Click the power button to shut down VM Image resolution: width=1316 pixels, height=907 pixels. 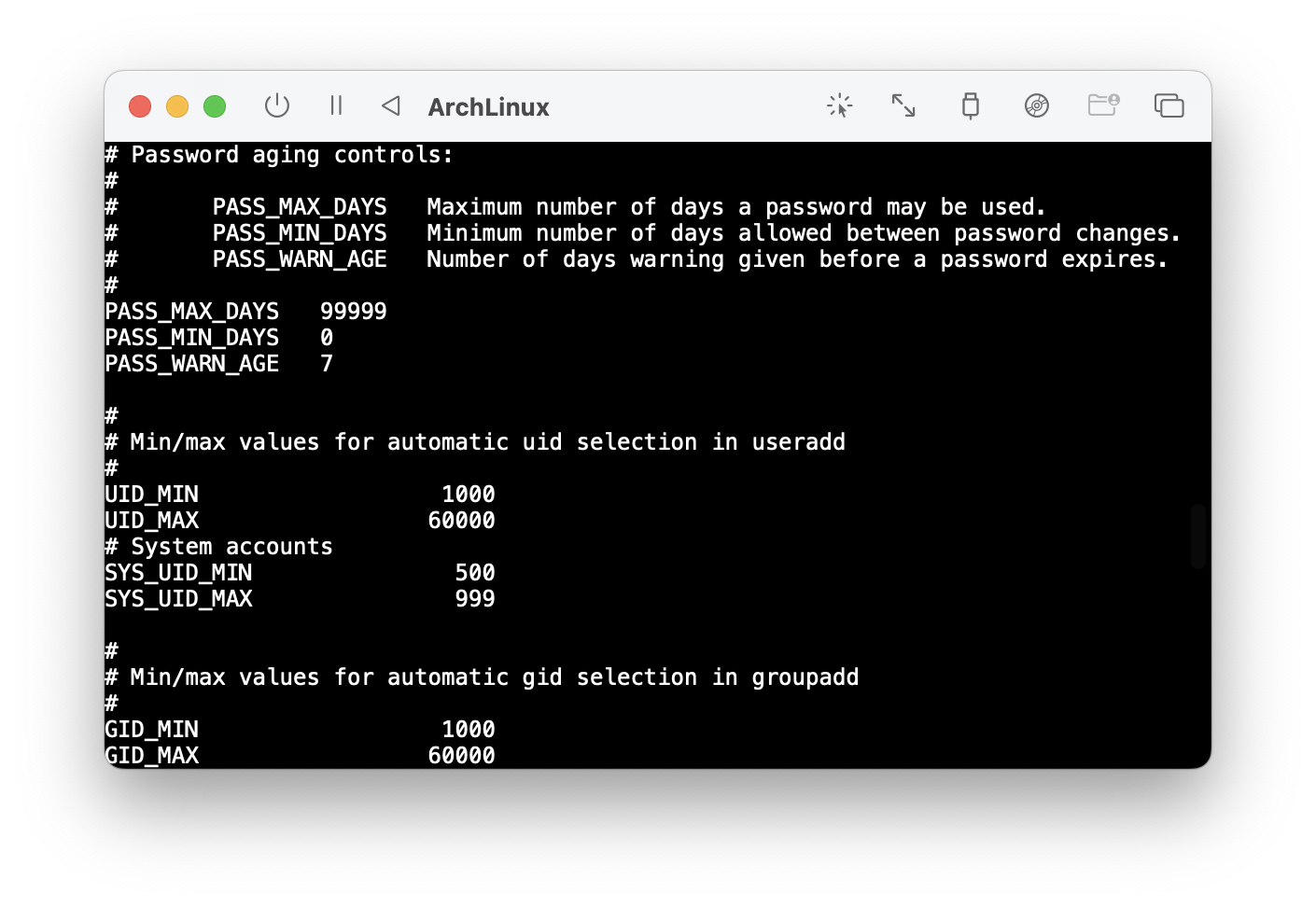pos(277,106)
